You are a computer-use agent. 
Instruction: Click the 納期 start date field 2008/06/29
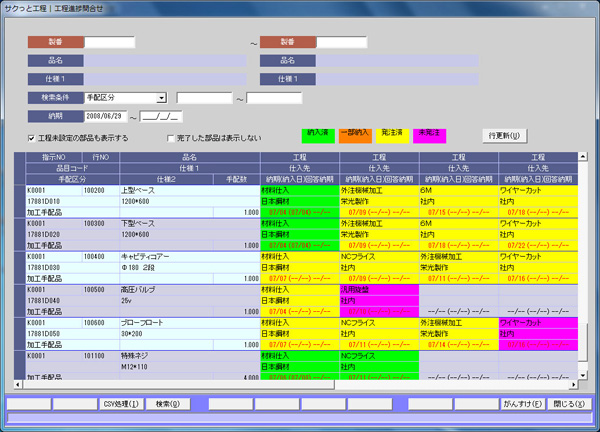pos(106,116)
